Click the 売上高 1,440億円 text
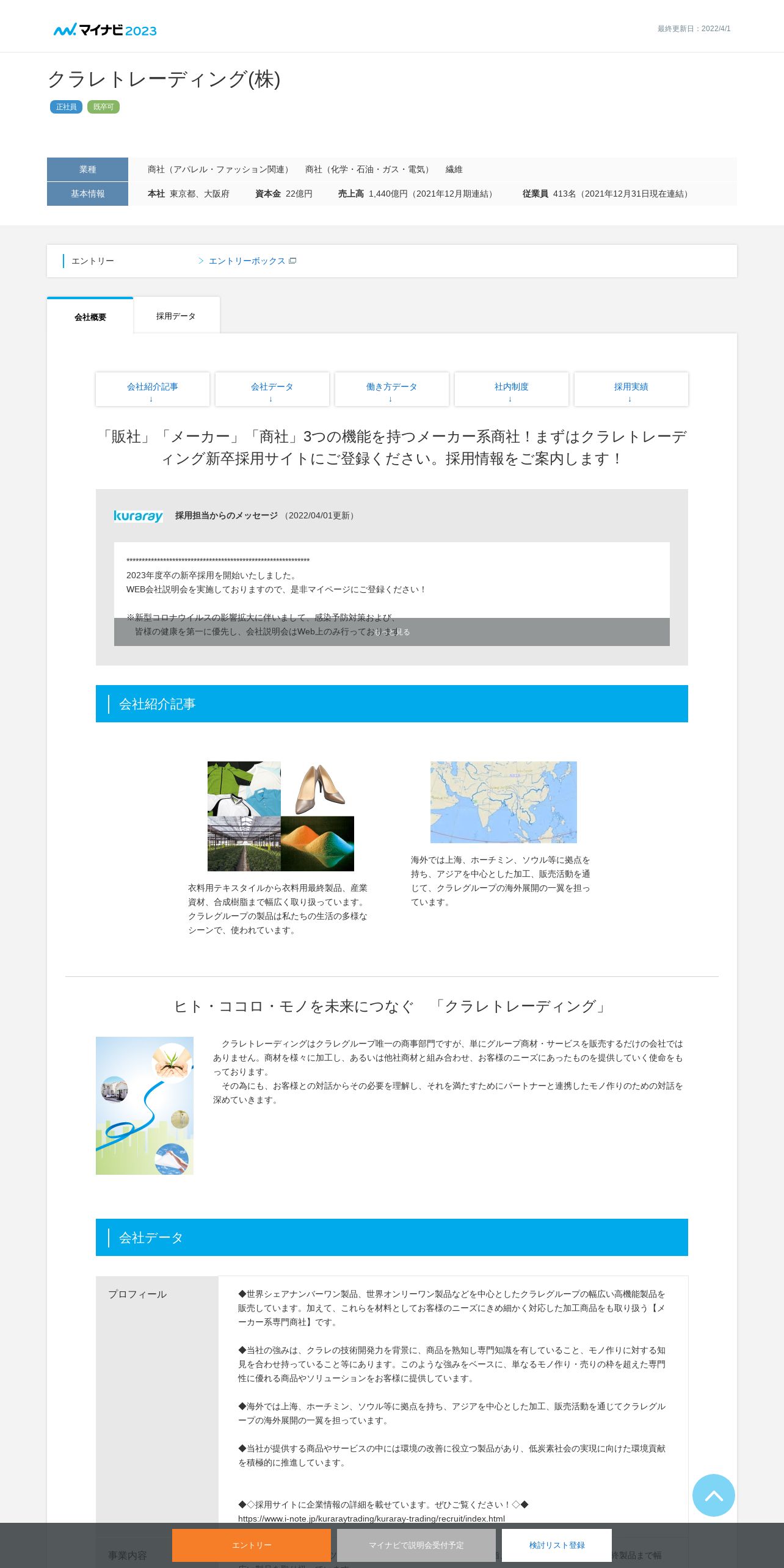Screen dimensions: 784x1568 [417, 194]
